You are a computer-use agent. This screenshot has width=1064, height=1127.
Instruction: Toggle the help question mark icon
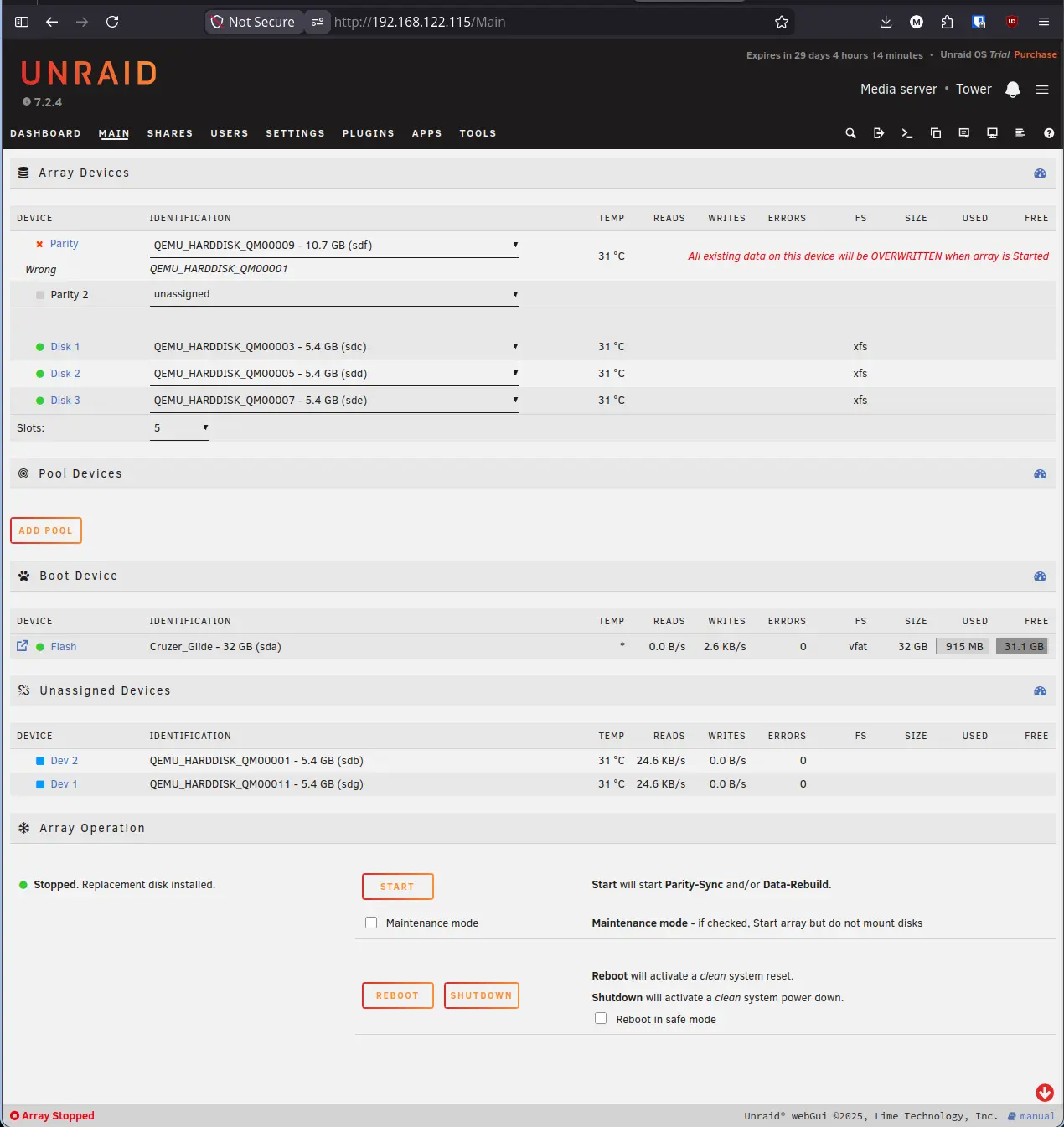pos(1049,133)
